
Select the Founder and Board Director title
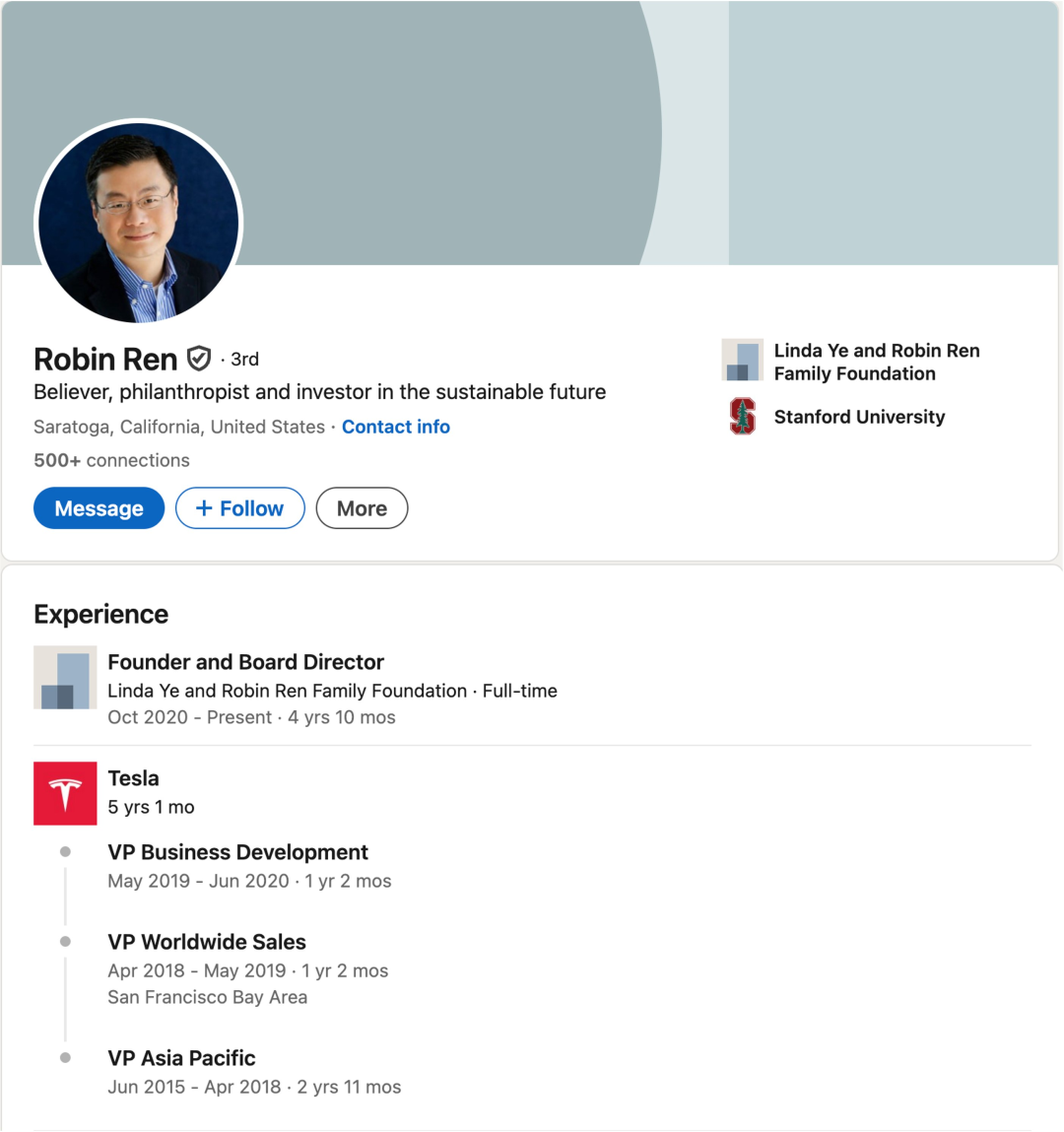(x=245, y=662)
